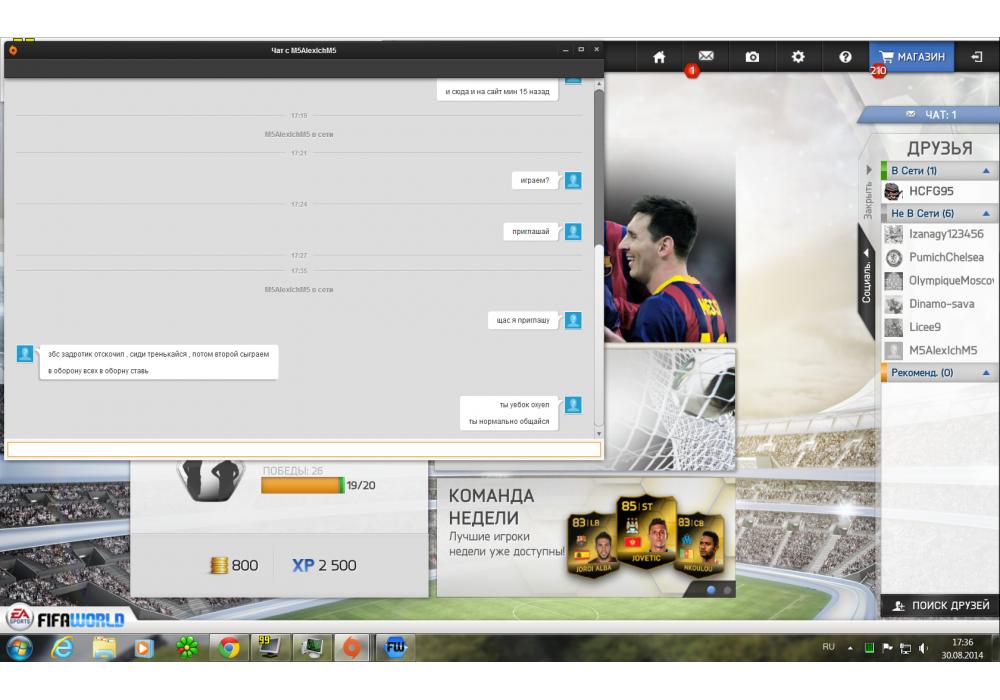Switch to second Team of the Week slide
The image size is (1000, 700).
(x=727, y=590)
